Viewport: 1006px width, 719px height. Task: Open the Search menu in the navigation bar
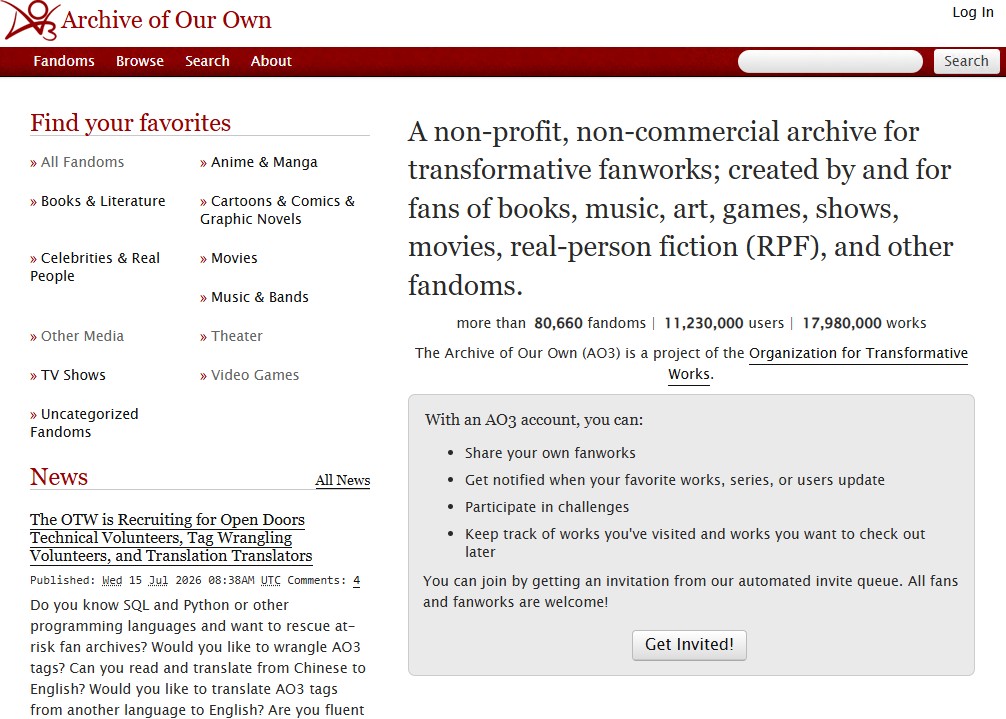[207, 61]
